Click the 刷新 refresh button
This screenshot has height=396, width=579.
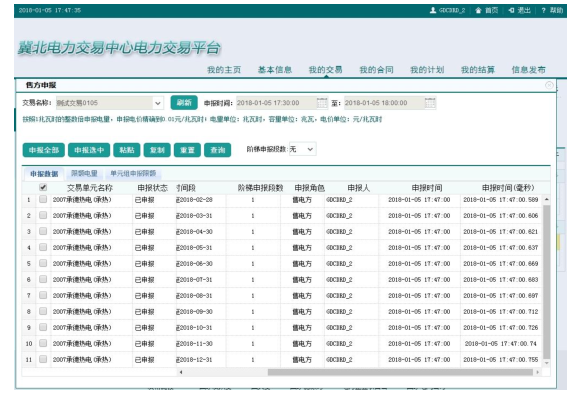pos(184,103)
